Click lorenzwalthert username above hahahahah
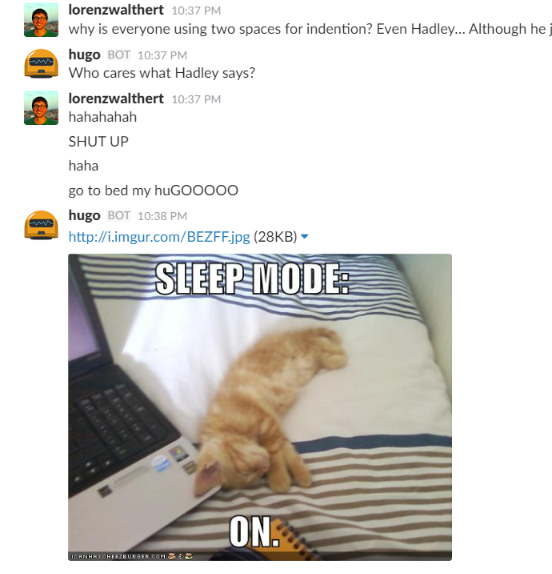The image size is (552, 574). pos(116,98)
